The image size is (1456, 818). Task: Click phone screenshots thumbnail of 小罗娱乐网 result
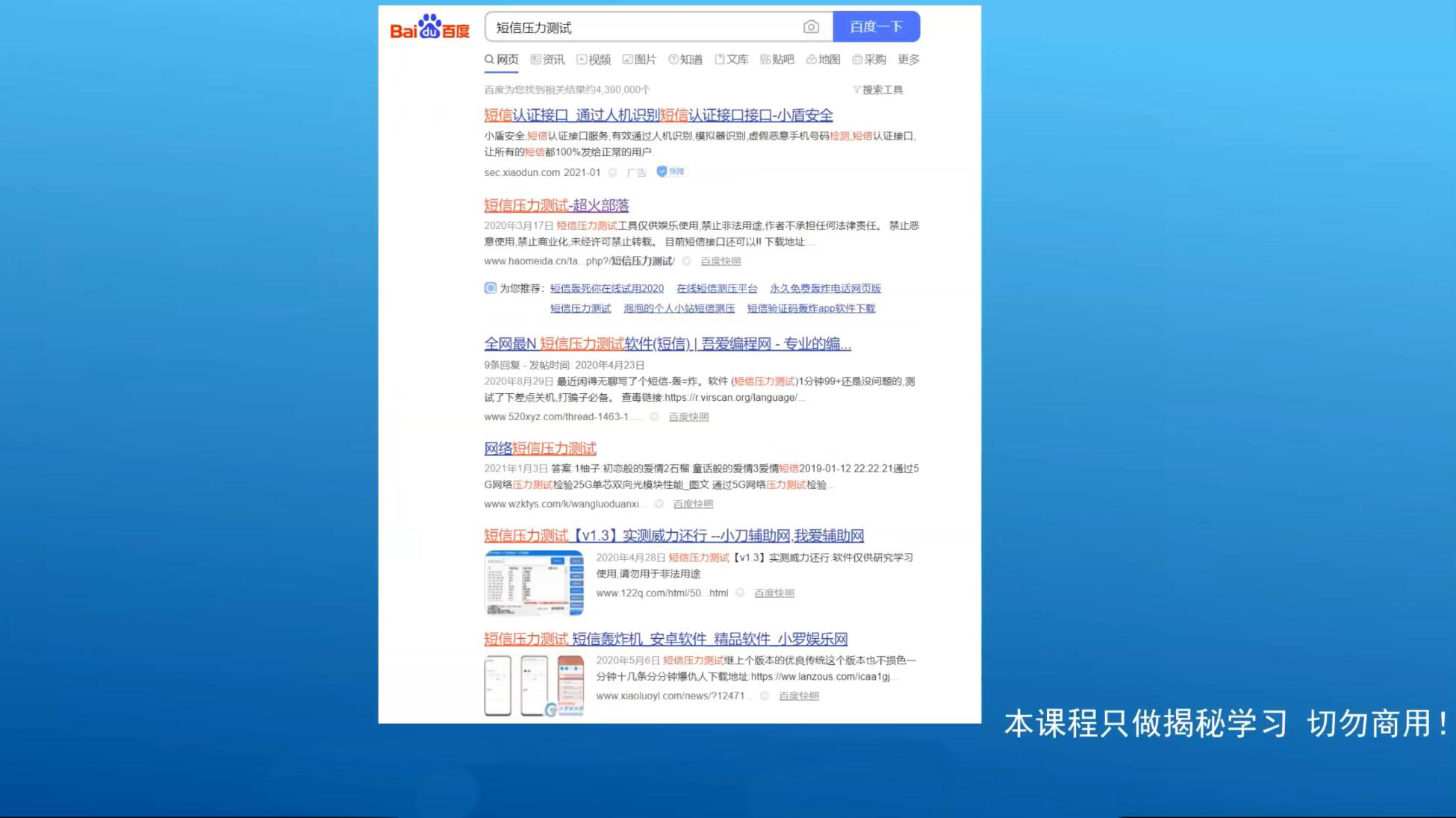click(x=534, y=686)
